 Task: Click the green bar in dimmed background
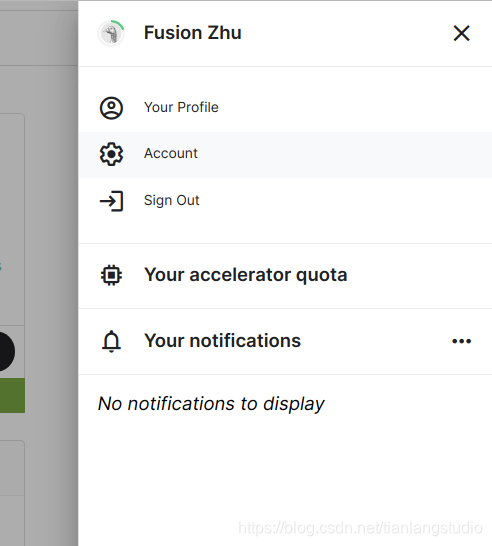coord(12,396)
